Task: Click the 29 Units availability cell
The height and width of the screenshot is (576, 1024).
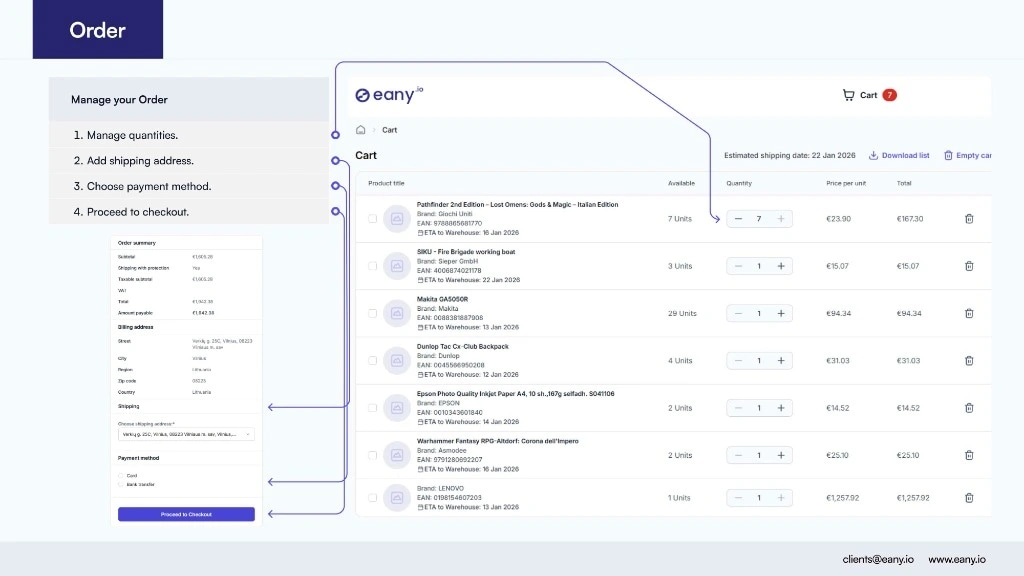Action: coord(682,313)
